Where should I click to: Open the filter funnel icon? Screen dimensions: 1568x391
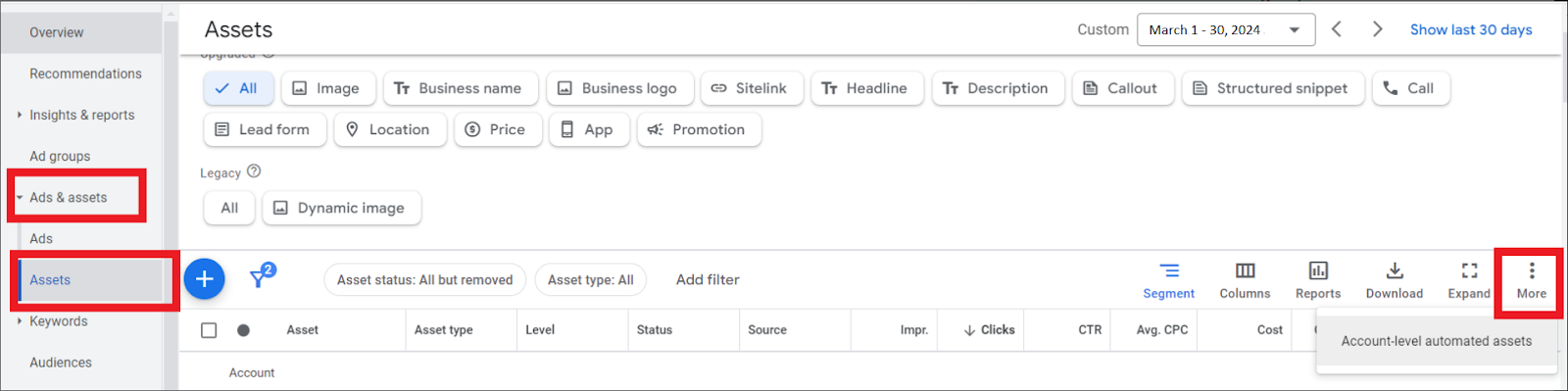point(260,278)
